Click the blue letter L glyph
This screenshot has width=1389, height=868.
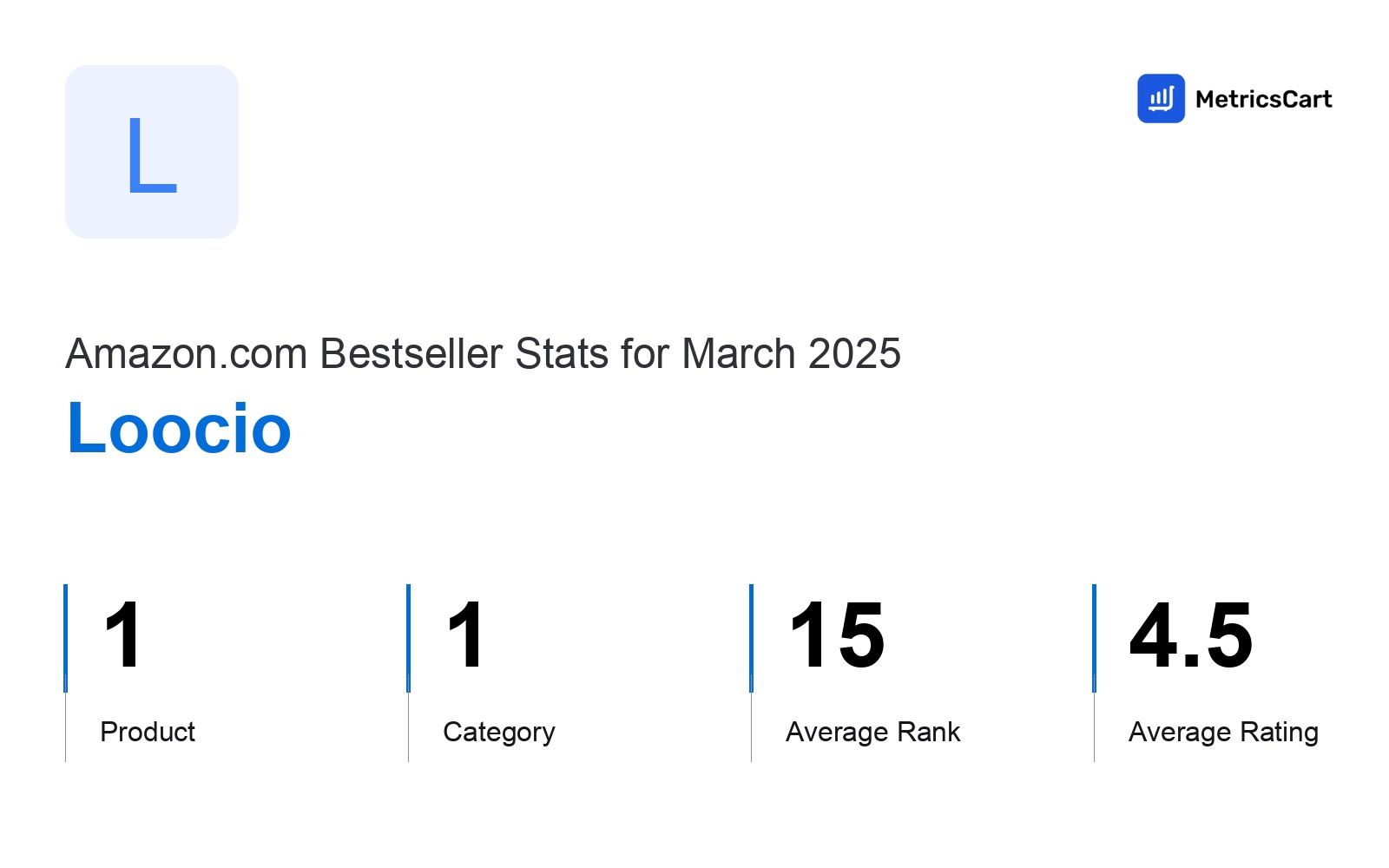pyautogui.click(x=152, y=155)
